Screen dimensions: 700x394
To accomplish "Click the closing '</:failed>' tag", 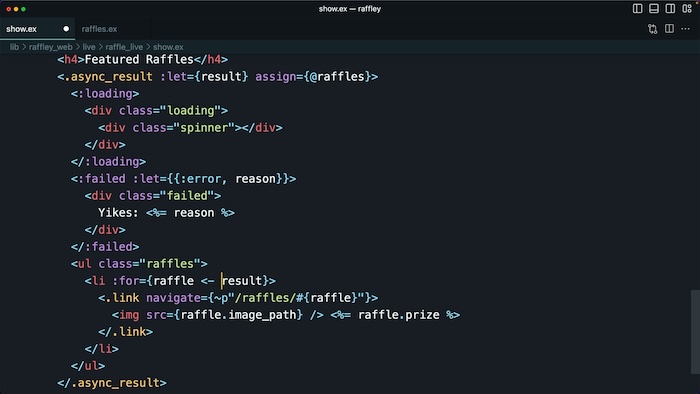I will pyautogui.click(x=105, y=247).
